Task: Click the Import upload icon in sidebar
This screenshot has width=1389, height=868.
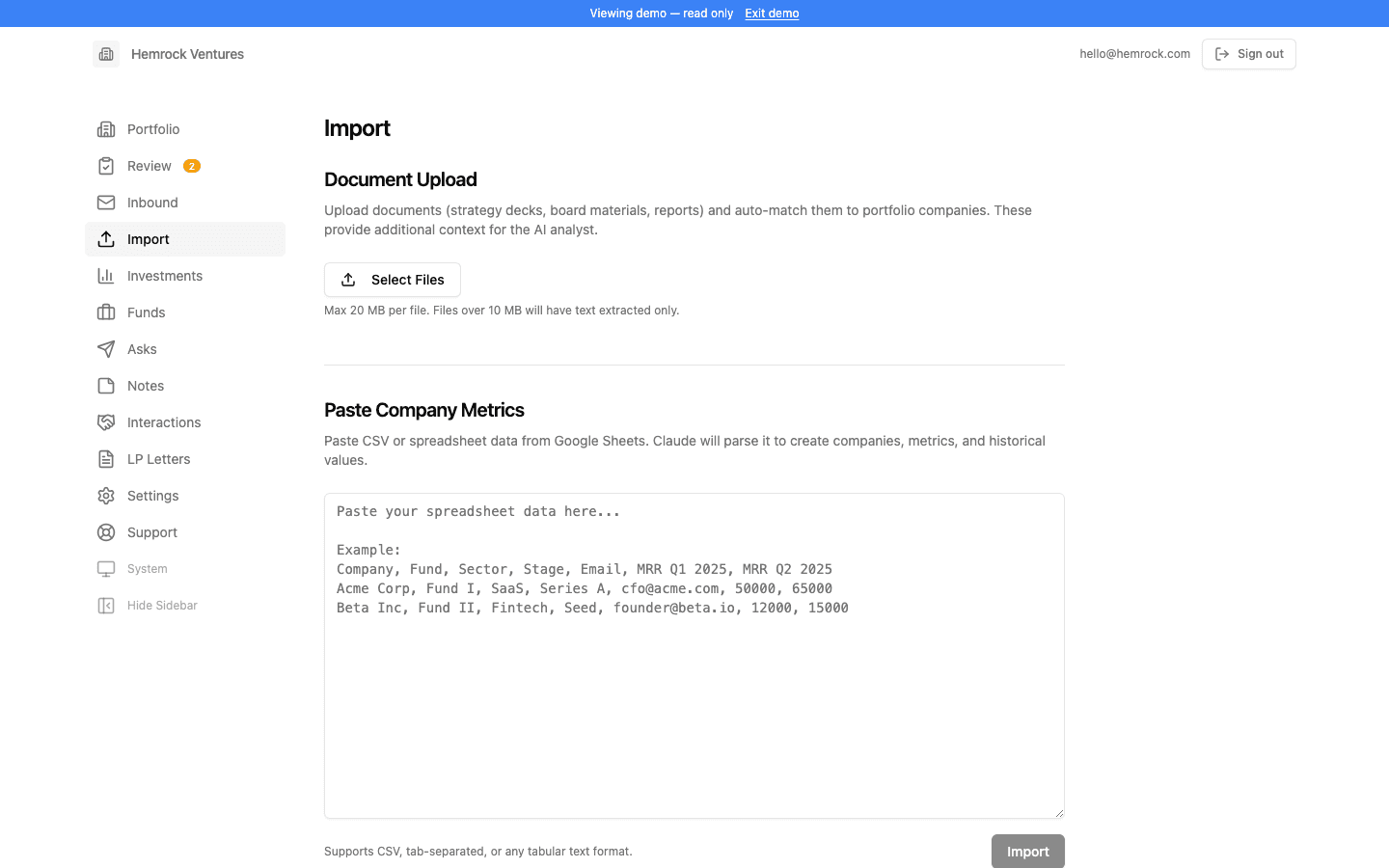Action: pos(106,239)
